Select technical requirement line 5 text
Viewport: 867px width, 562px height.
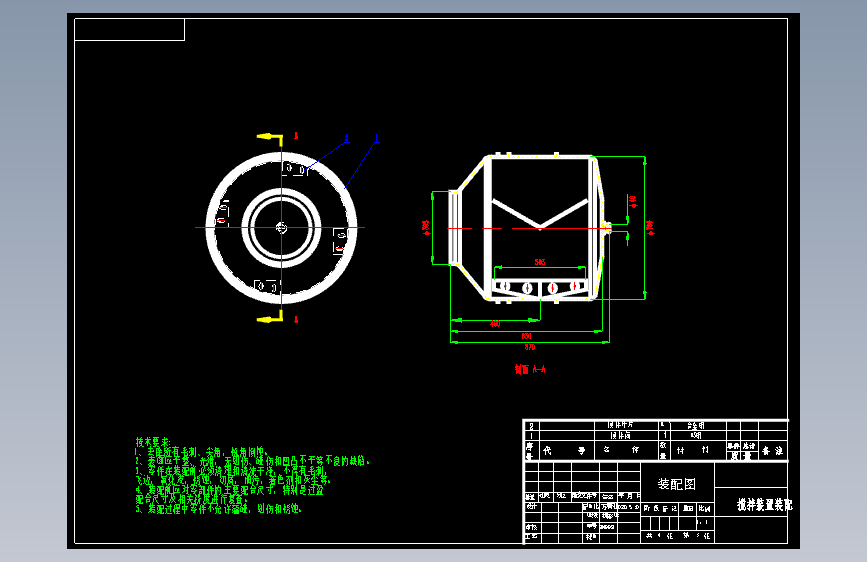219,508
